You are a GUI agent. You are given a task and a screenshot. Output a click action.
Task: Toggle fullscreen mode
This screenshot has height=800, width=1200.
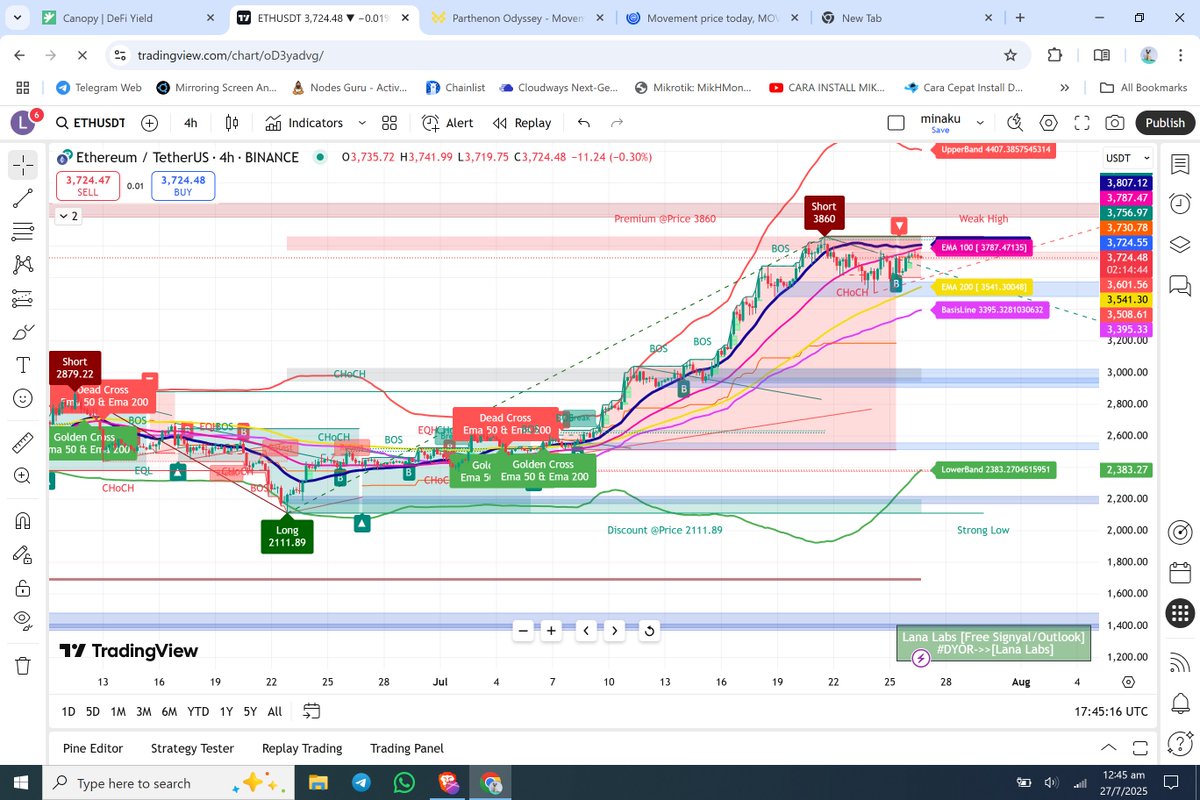[x=1081, y=123]
